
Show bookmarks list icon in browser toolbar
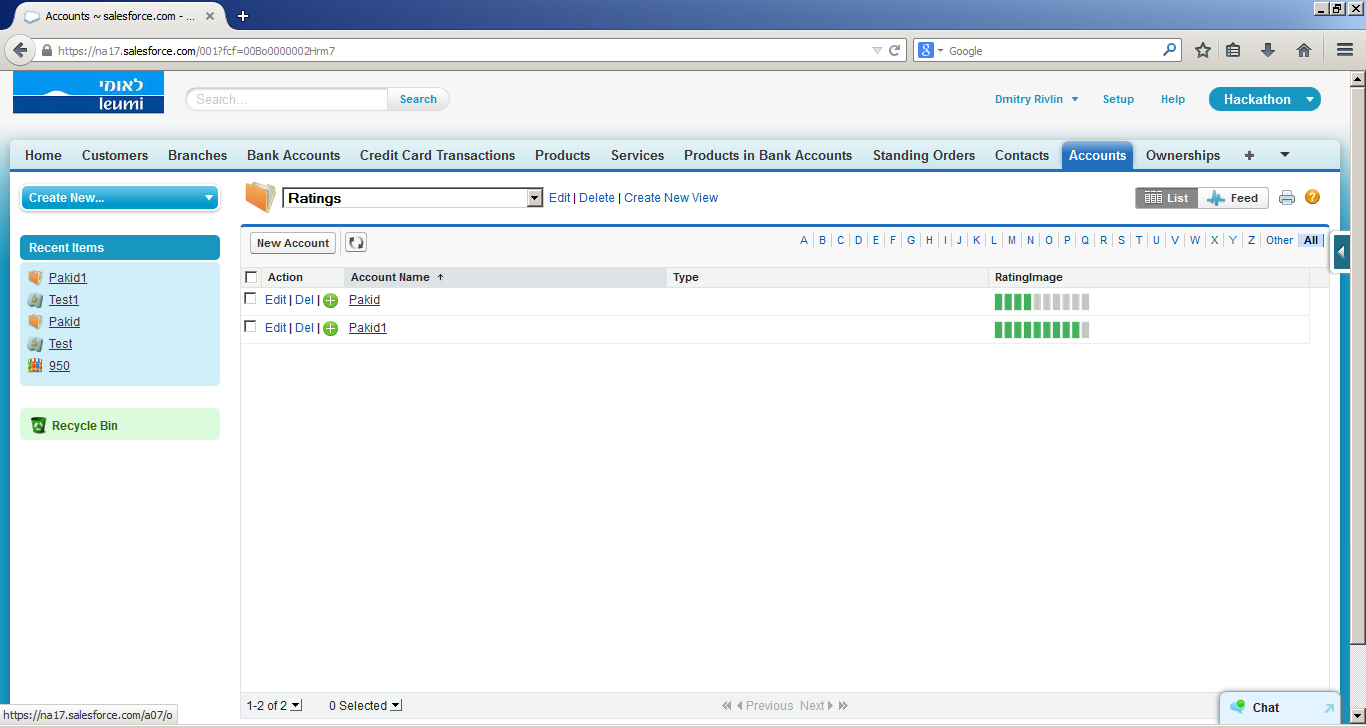click(x=1233, y=50)
